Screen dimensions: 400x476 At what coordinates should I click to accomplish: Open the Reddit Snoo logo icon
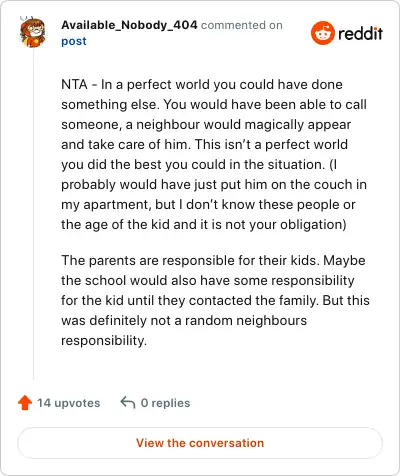point(322,33)
